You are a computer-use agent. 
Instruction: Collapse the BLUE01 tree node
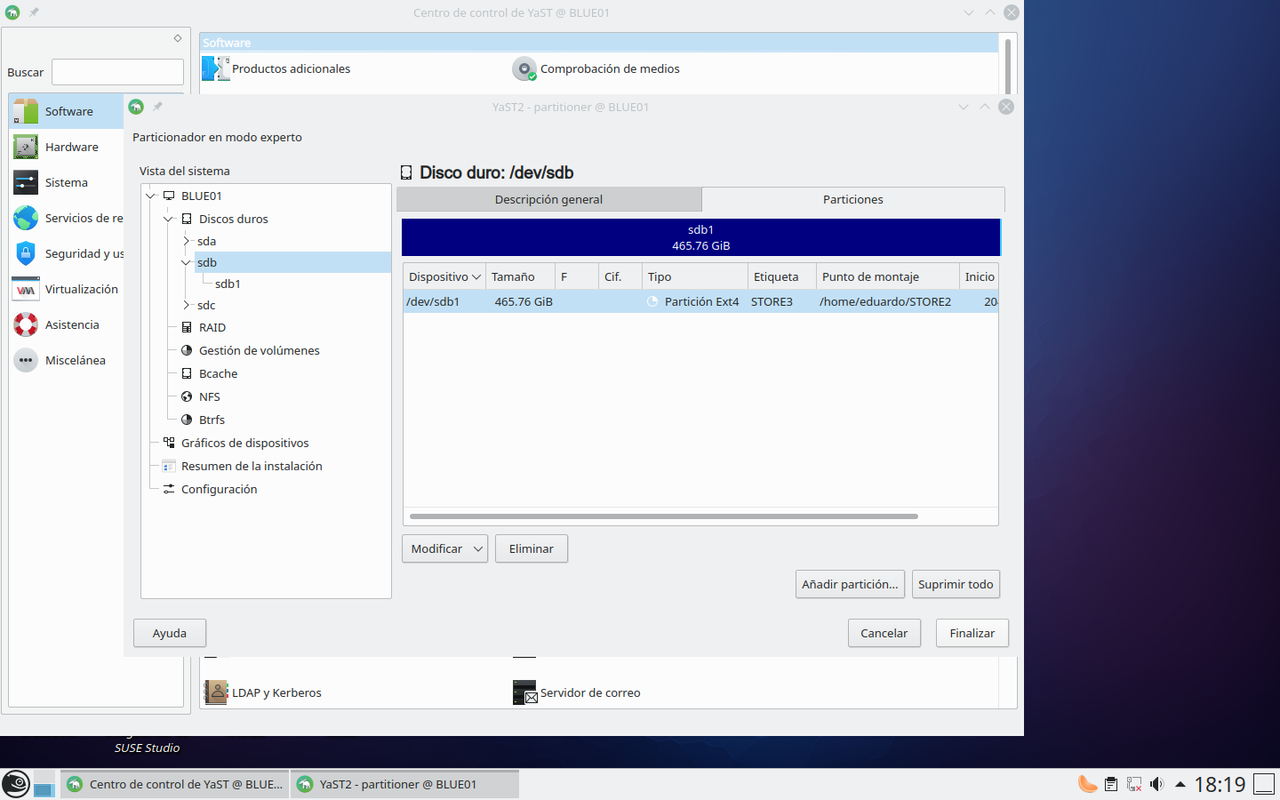coord(151,196)
